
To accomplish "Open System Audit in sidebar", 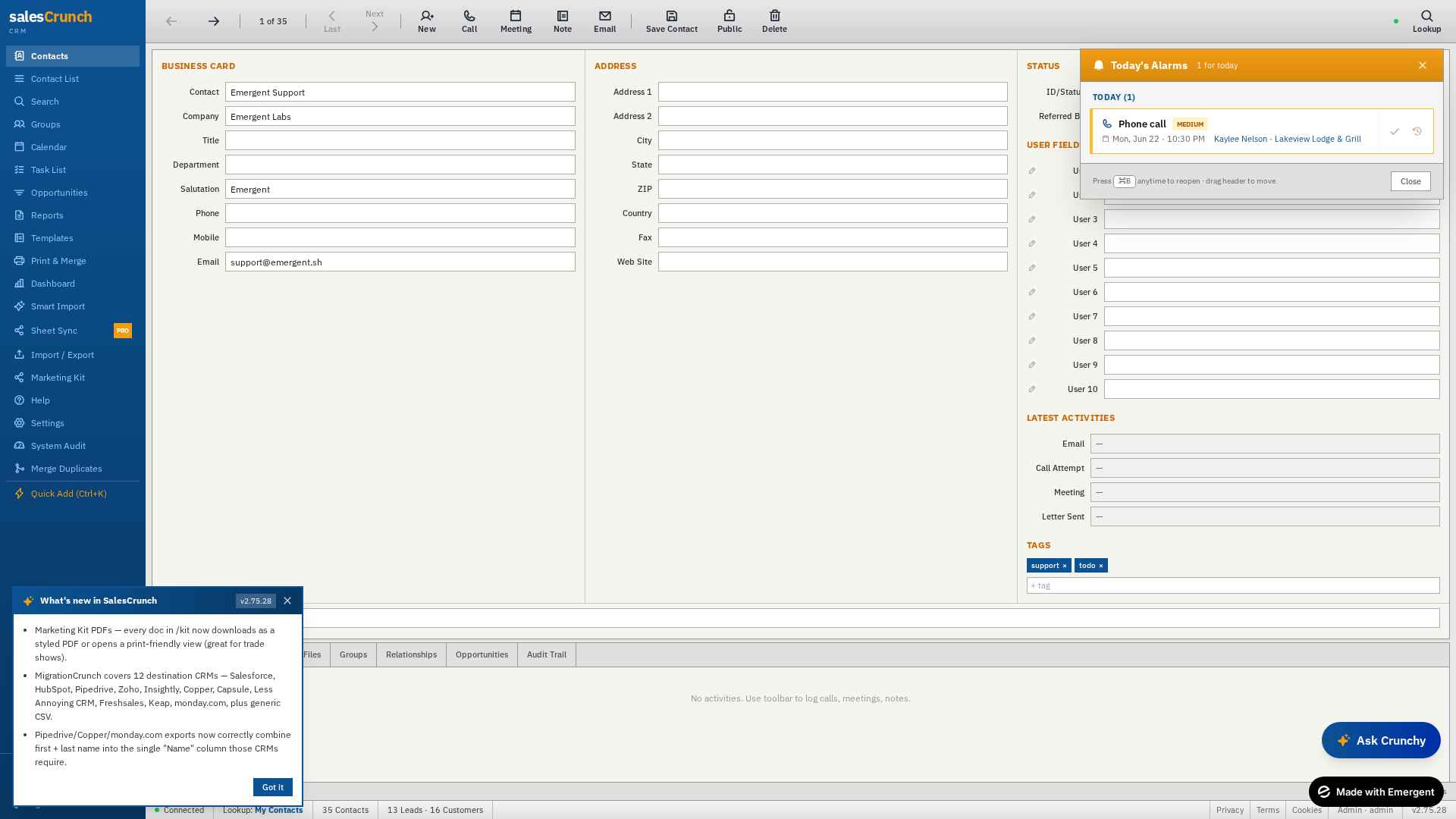I will click(73, 446).
